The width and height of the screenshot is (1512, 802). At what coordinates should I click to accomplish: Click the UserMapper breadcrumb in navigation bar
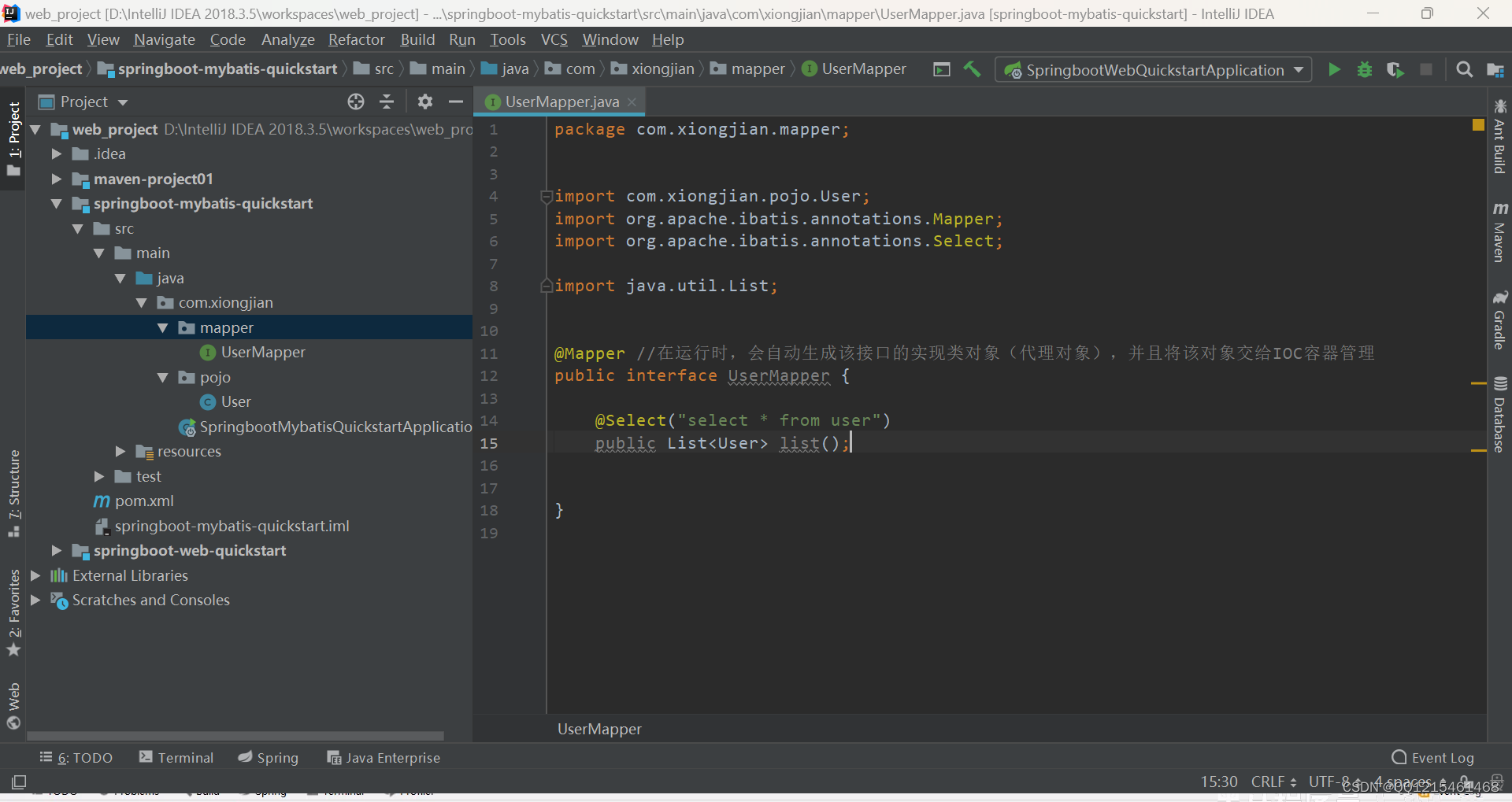[x=854, y=69]
